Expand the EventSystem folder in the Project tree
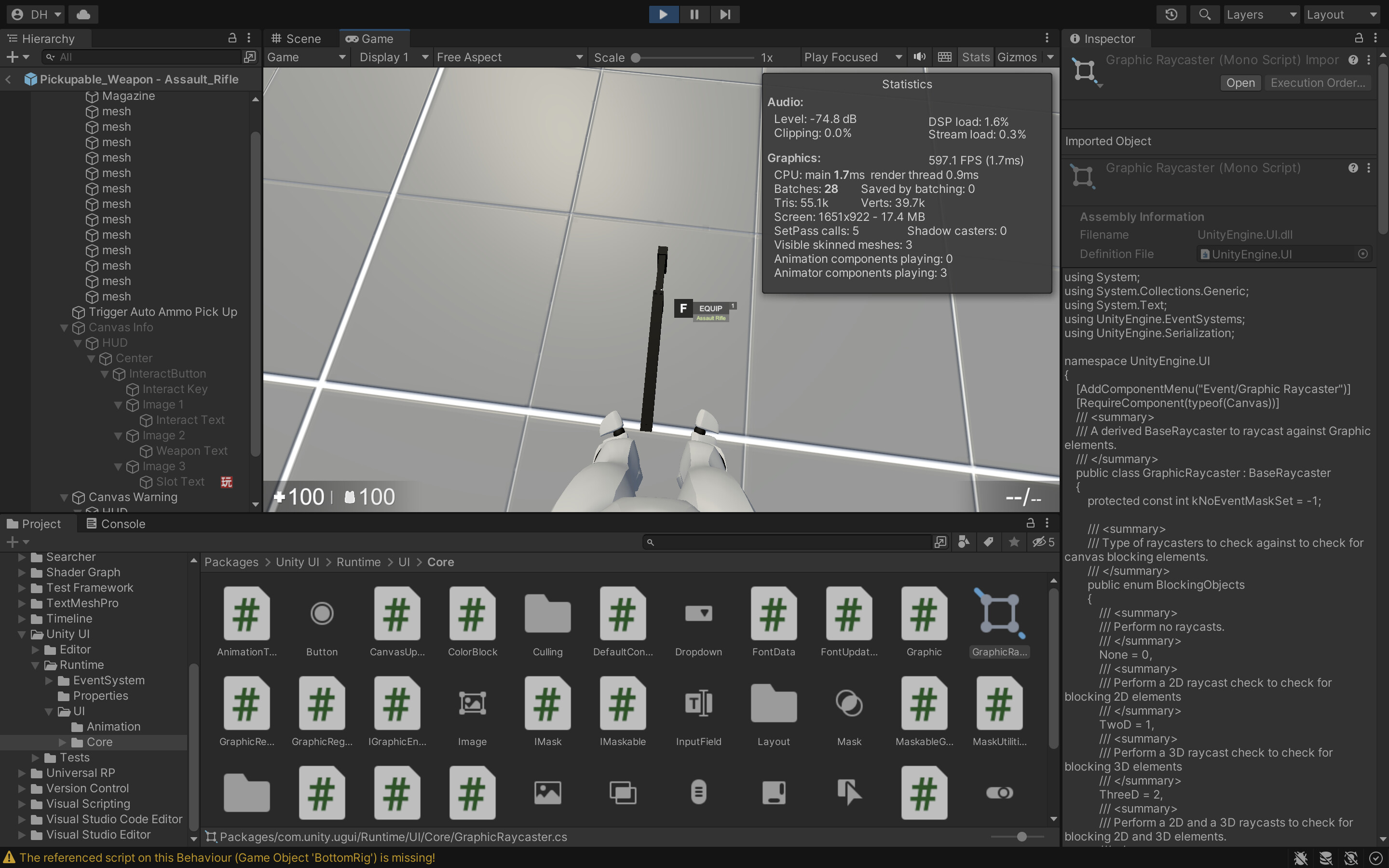The height and width of the screenshot is (868, 1389). (x=49, y=680)
